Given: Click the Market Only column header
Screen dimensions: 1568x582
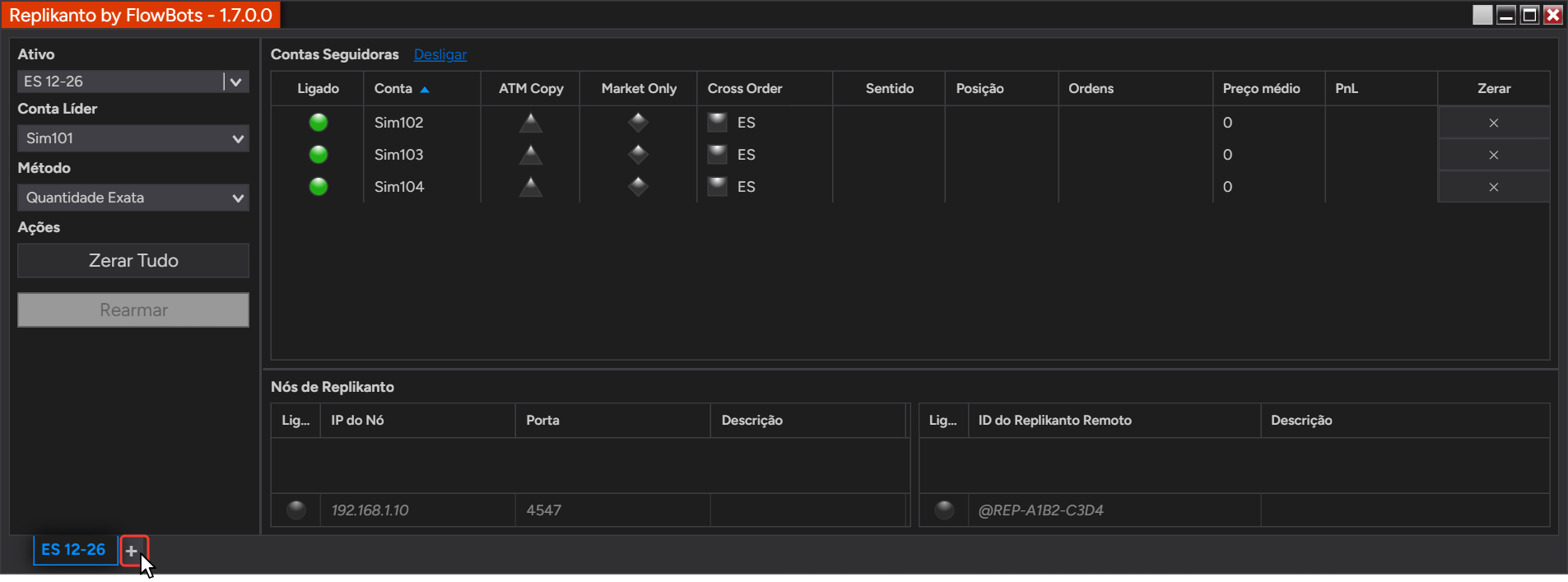Looking at the screenshot, I should (639, 88).
